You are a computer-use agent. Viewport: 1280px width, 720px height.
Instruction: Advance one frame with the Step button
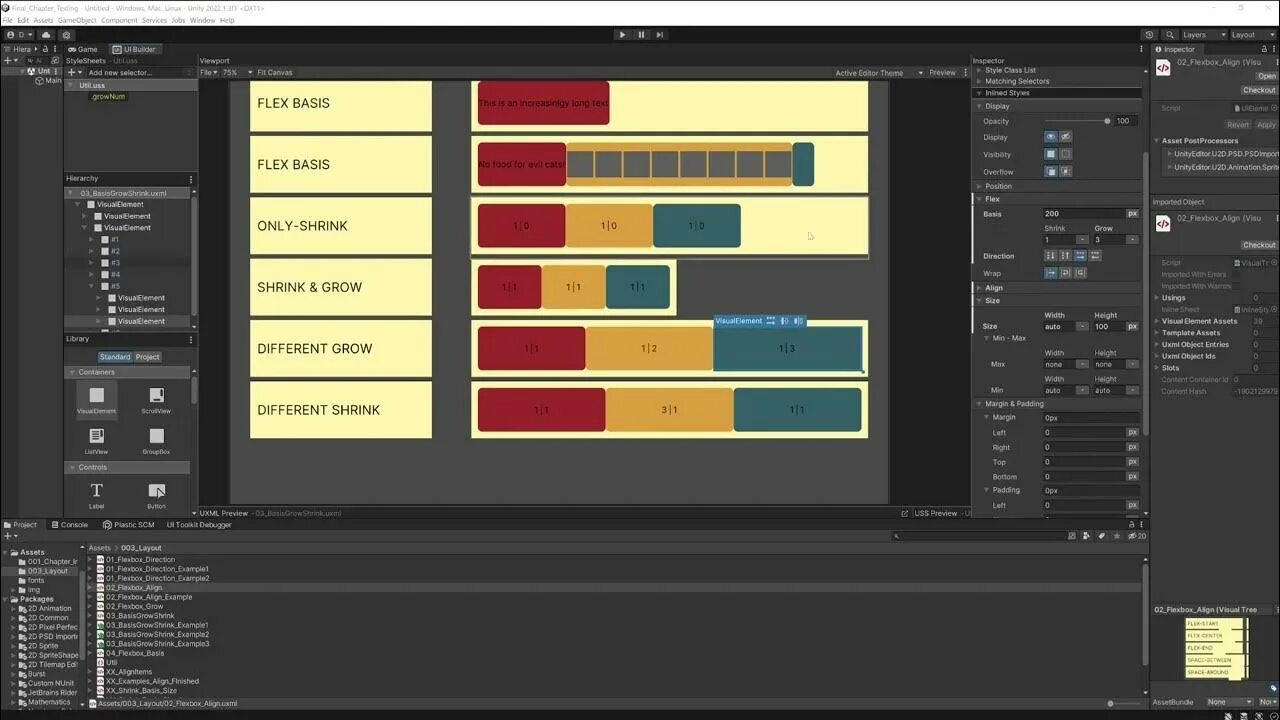click(660, 35)
